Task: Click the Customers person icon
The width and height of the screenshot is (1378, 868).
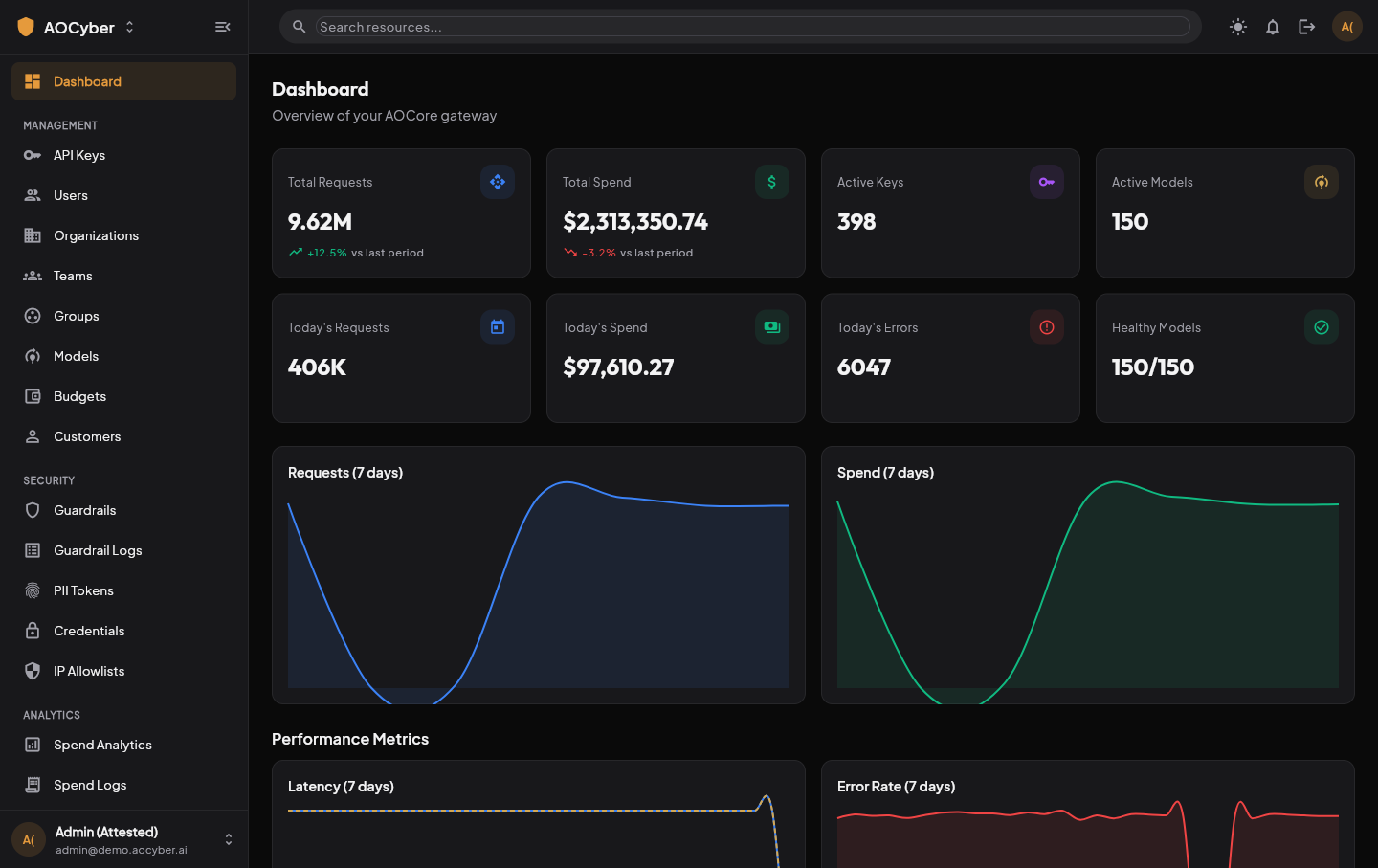Action: coord(33,436)
